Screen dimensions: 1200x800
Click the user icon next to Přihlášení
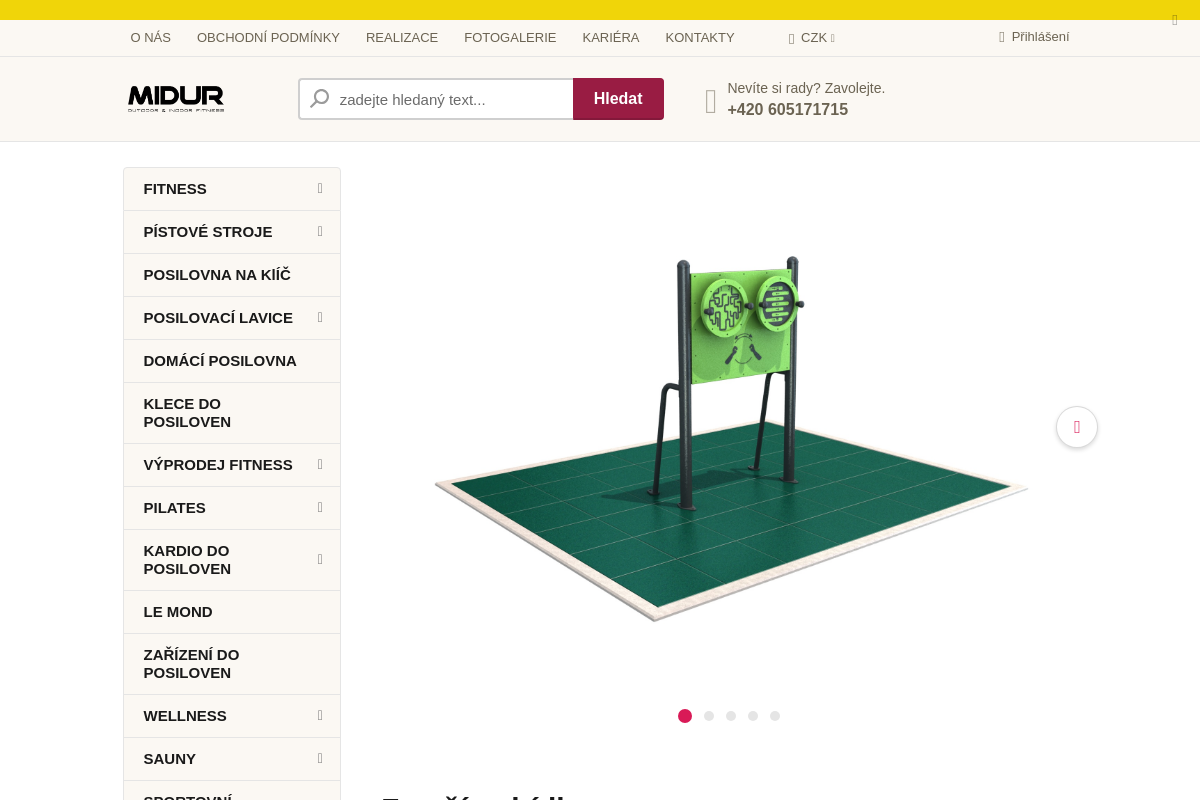click(x=1001, y=37)
